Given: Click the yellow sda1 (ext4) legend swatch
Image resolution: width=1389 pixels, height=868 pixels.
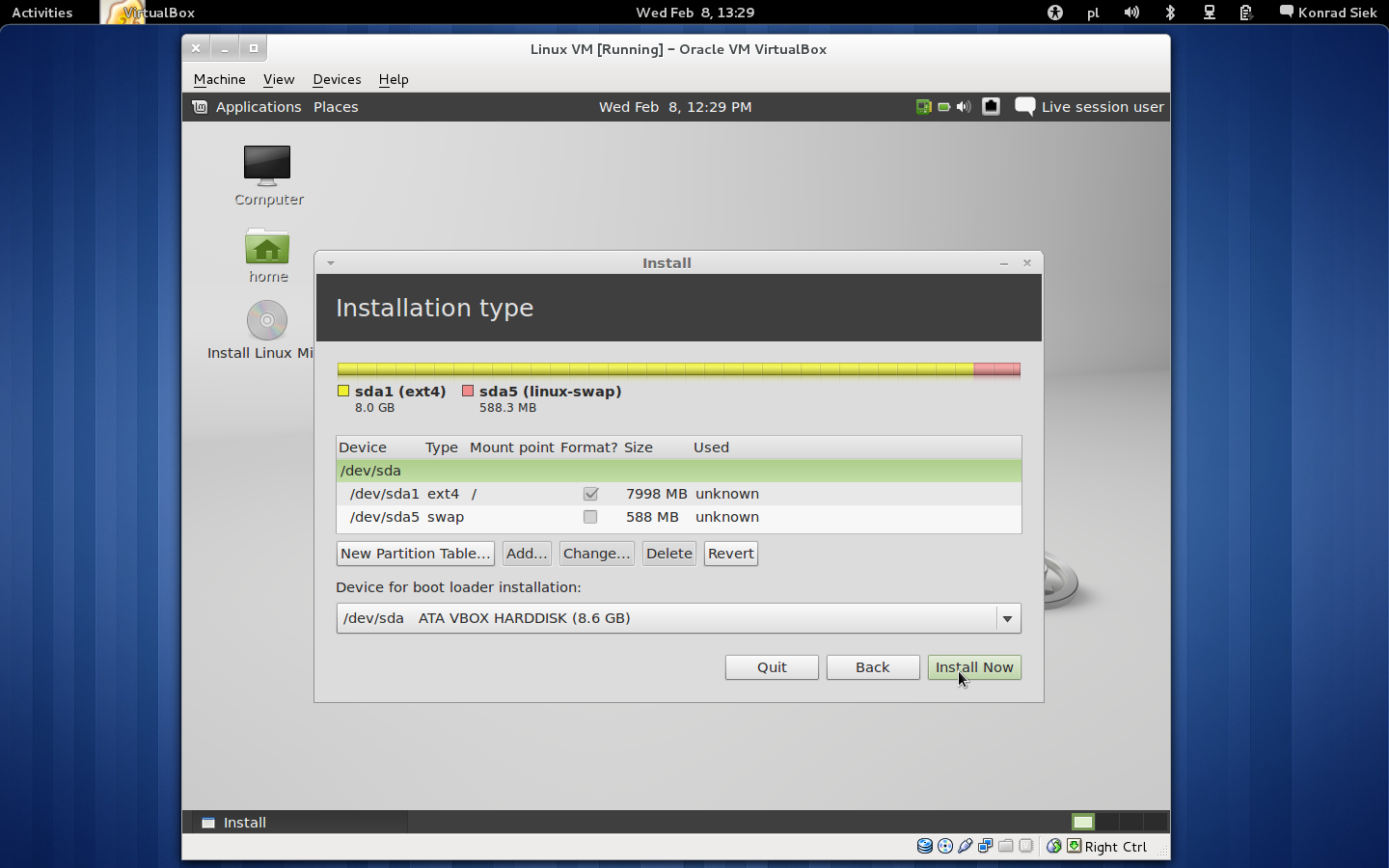Looking at the screenshot, I should point(343,391).
